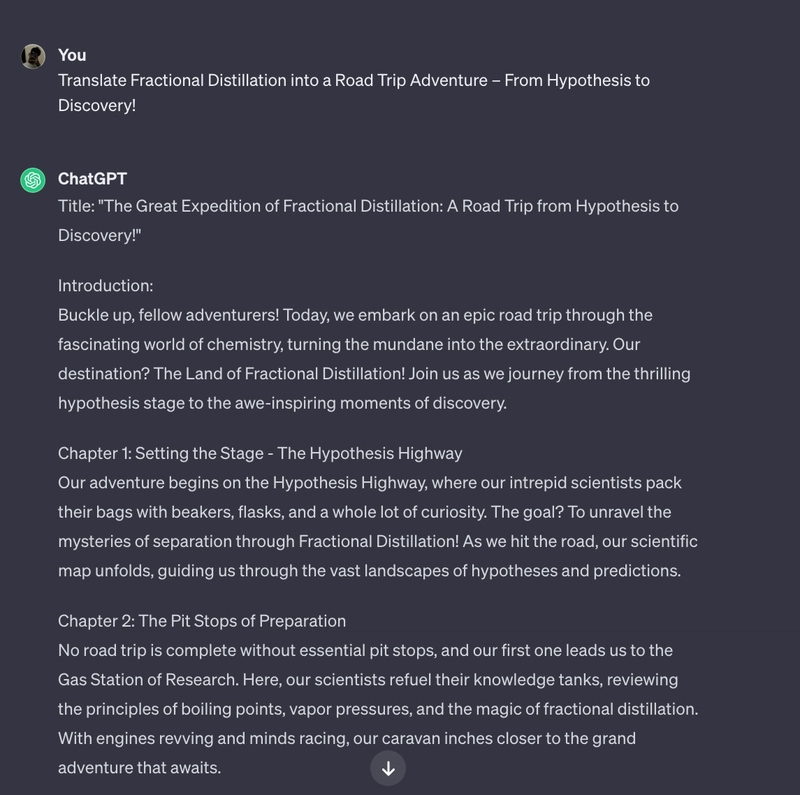Screen dimensions: 800x795
Task: Click the user prompt starting "Translate Fractional Distillation"
Action: (354, 93)
